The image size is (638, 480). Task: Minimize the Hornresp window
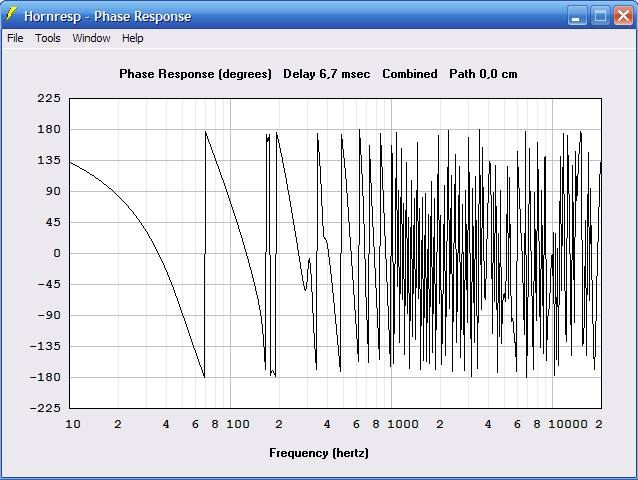[x=577, y=16]
